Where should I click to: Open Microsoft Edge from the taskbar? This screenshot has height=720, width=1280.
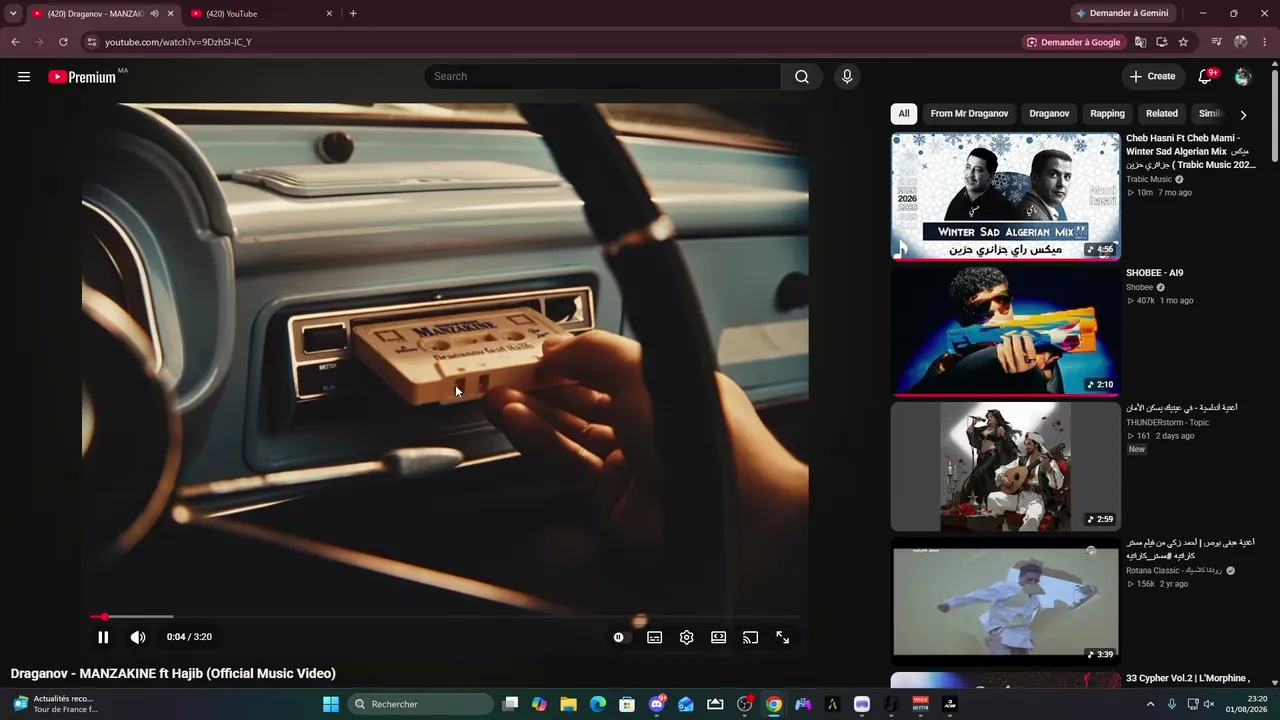pos(598,704)
